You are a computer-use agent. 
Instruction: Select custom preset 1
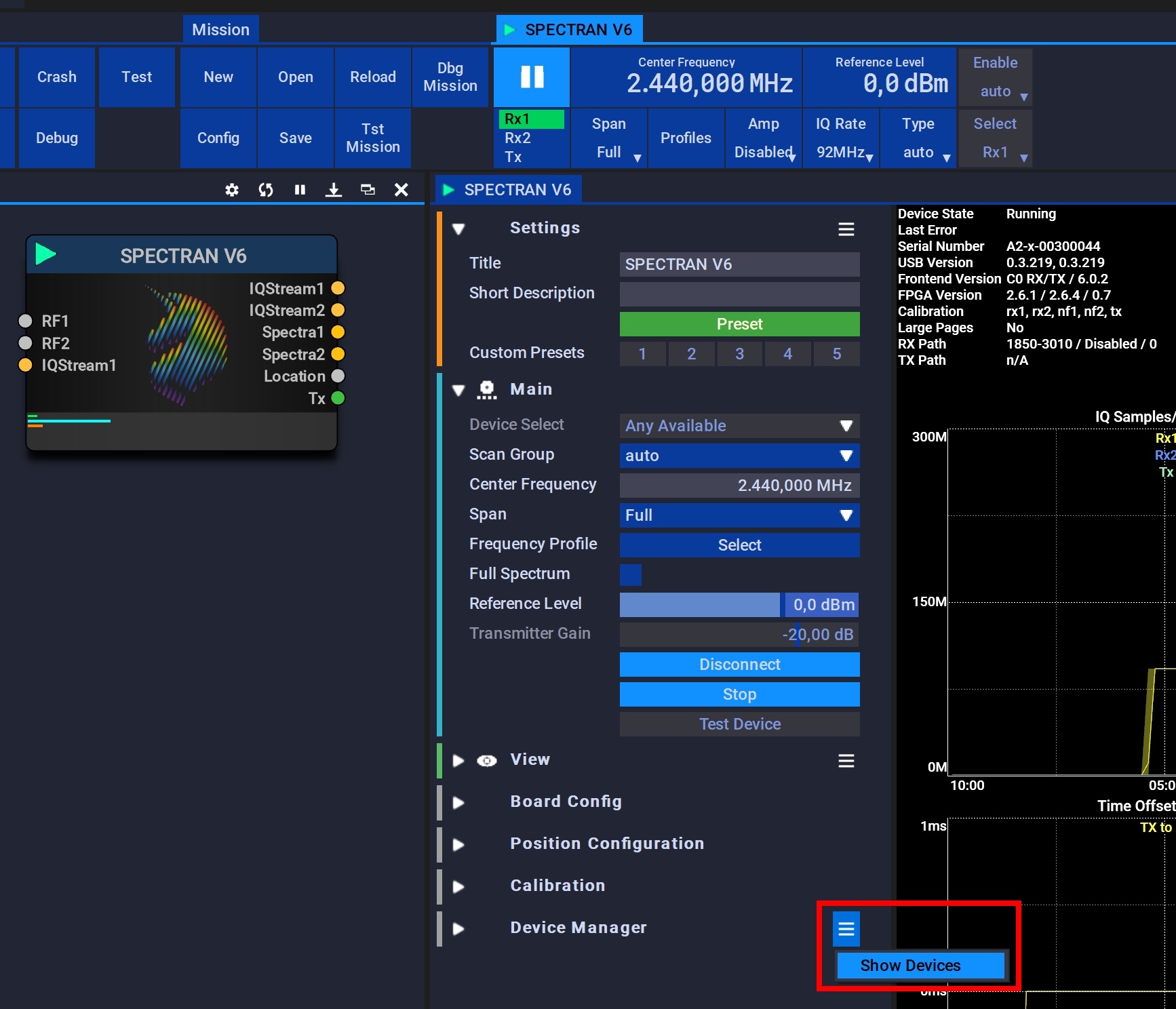[x=642, y=354]
